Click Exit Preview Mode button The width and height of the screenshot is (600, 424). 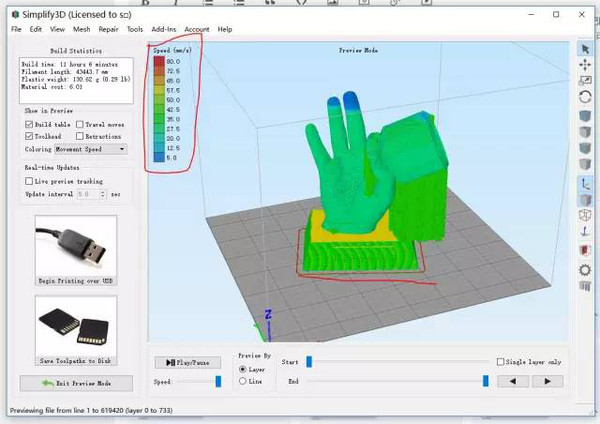[76, 383]
